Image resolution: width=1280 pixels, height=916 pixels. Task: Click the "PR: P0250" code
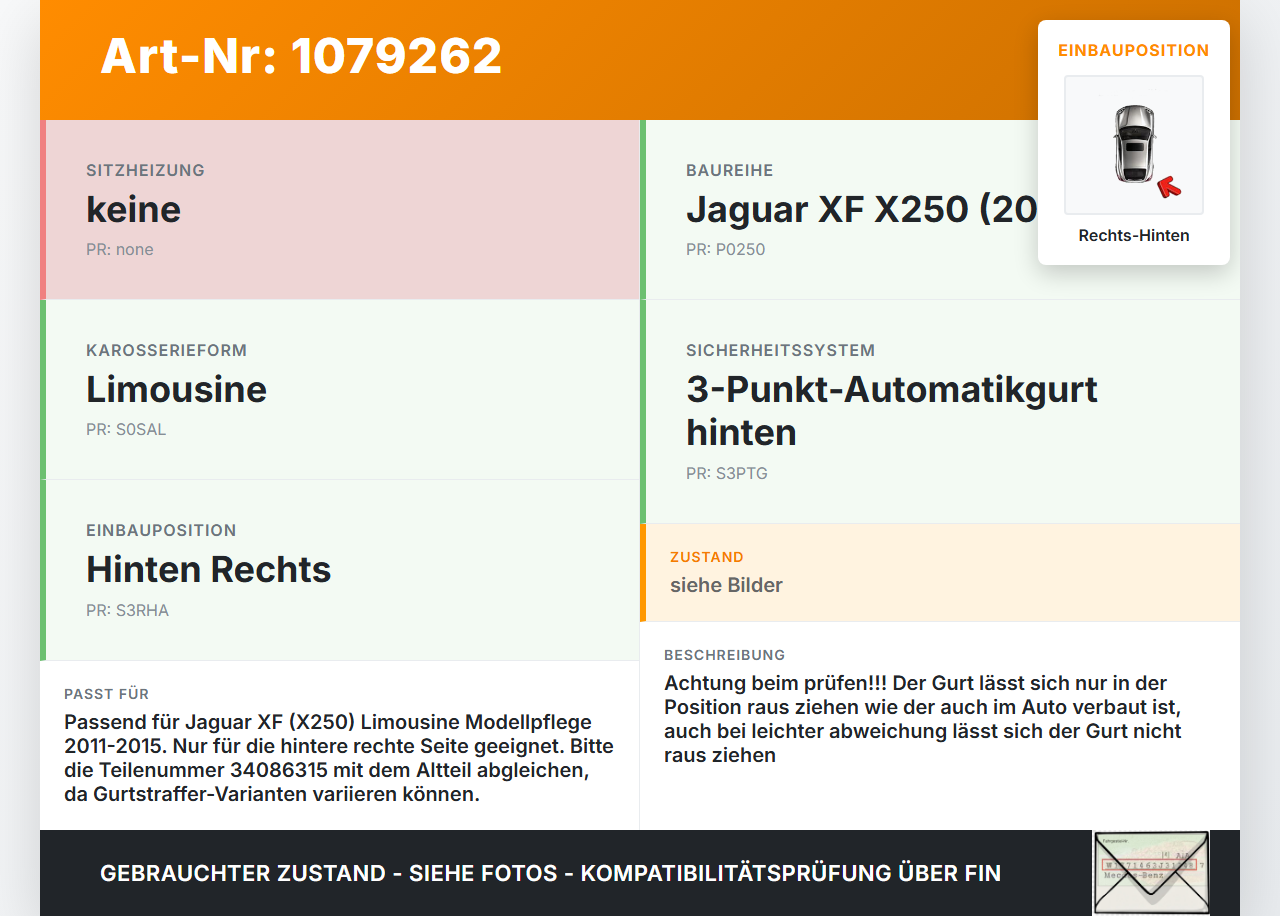pyautogui.click(x=726, y=250)
